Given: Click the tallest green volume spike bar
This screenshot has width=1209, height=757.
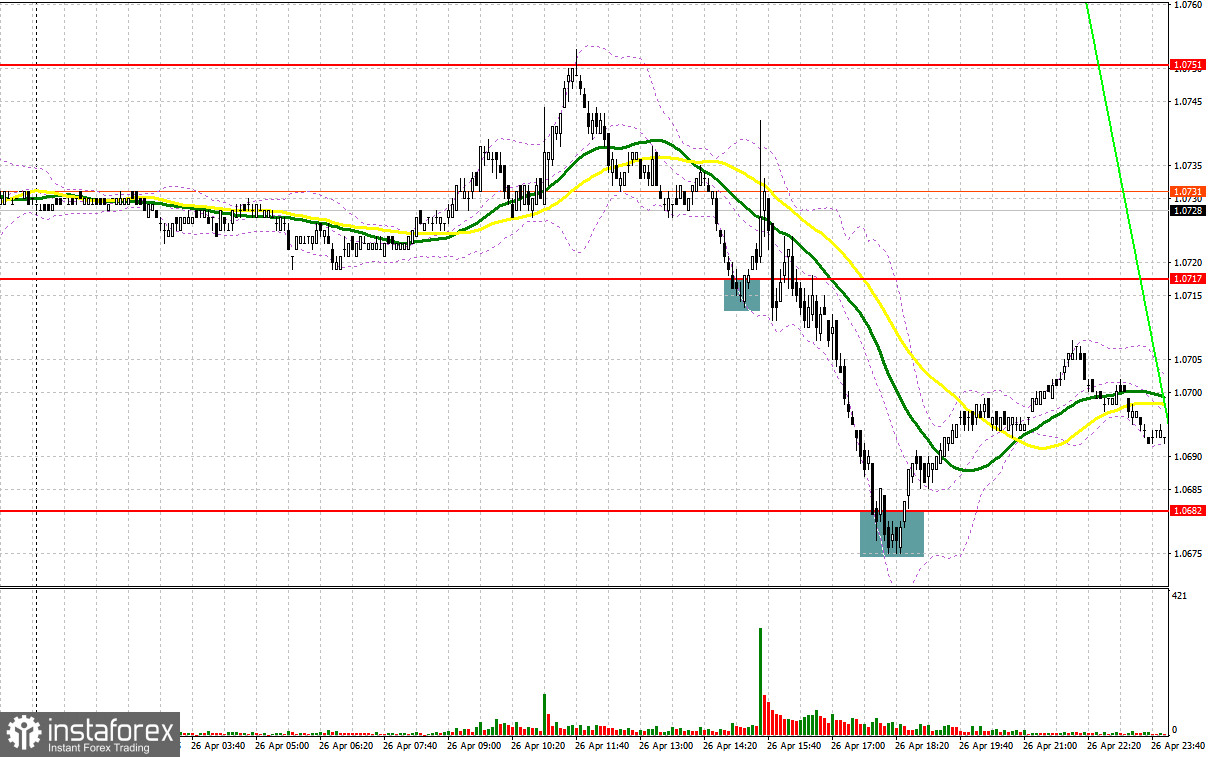Looking at the screenshot, I should [x=761, y=680].
